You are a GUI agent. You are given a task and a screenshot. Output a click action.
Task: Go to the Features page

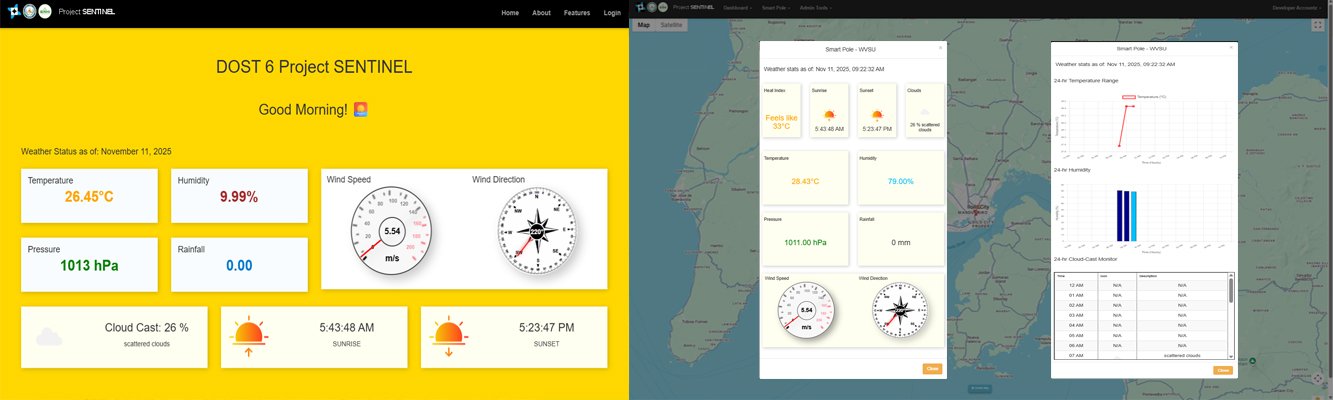pos(577,13)
